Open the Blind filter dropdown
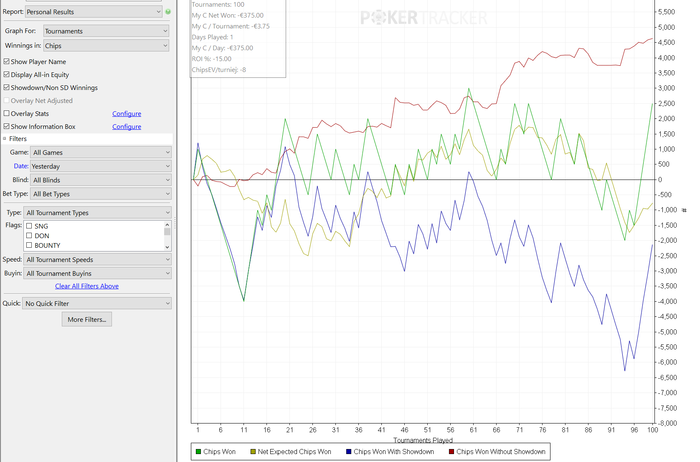700x462 pixels. point(101,180)
